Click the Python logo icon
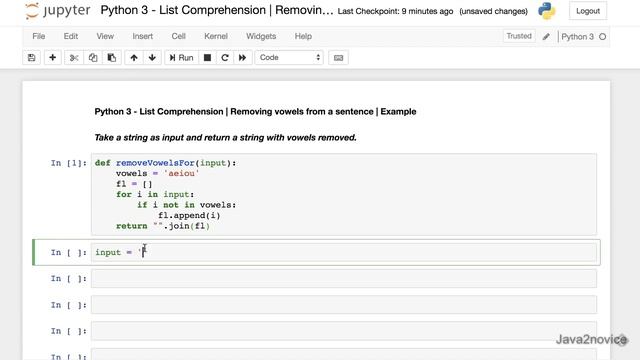640x360 pixels. point(547,11)
